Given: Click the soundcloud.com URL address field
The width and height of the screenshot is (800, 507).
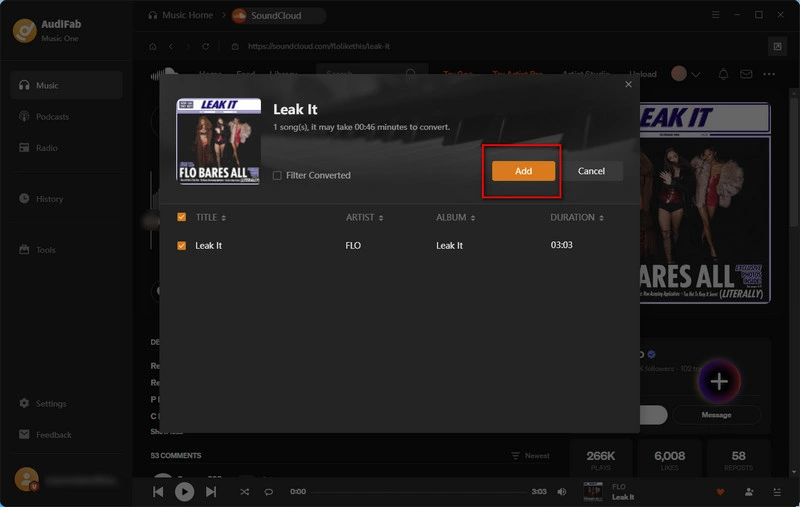Looking at the screenshot, I should coord(319,46).
